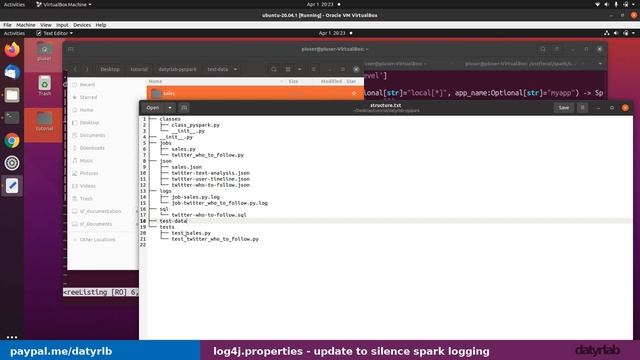
Task: Open guest system menu arrow in top bar
Action: (x=633, y=33)
